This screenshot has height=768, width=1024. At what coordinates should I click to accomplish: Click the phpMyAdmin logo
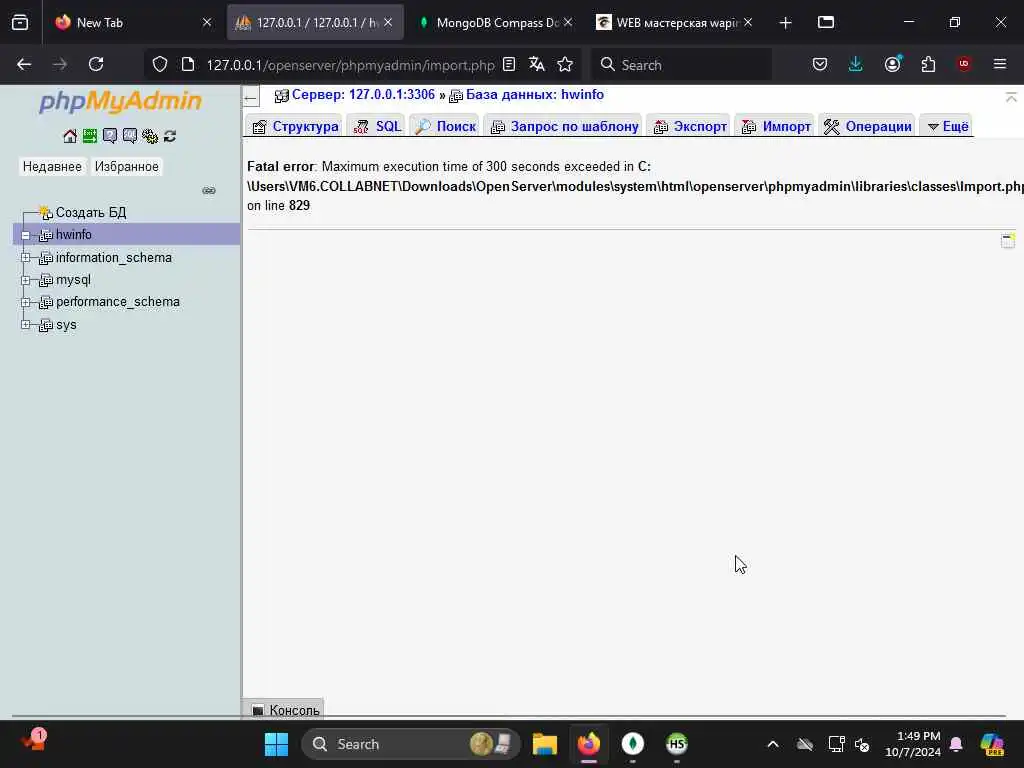(x=121, y=101)
